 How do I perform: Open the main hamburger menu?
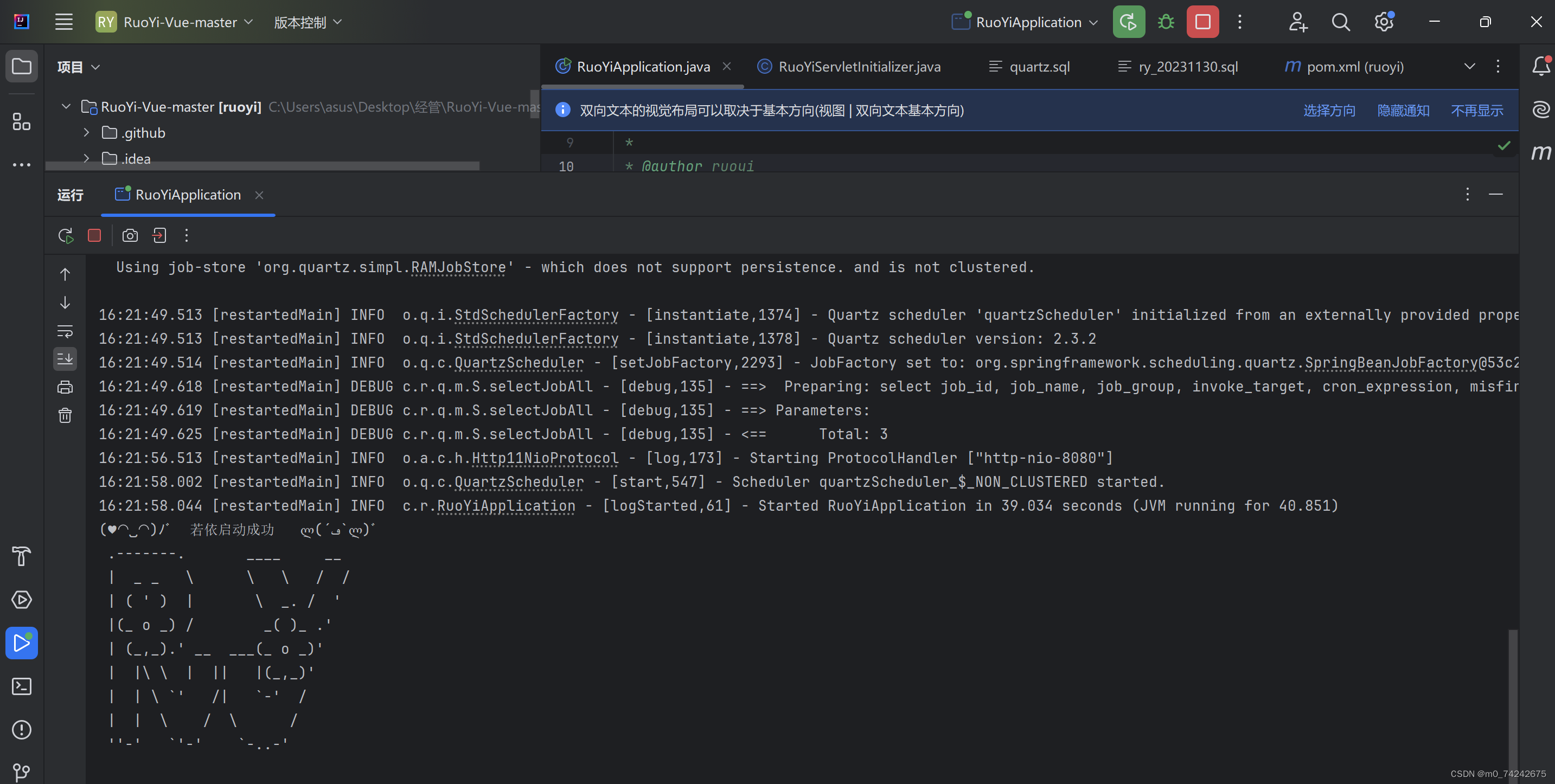(64, 22)
